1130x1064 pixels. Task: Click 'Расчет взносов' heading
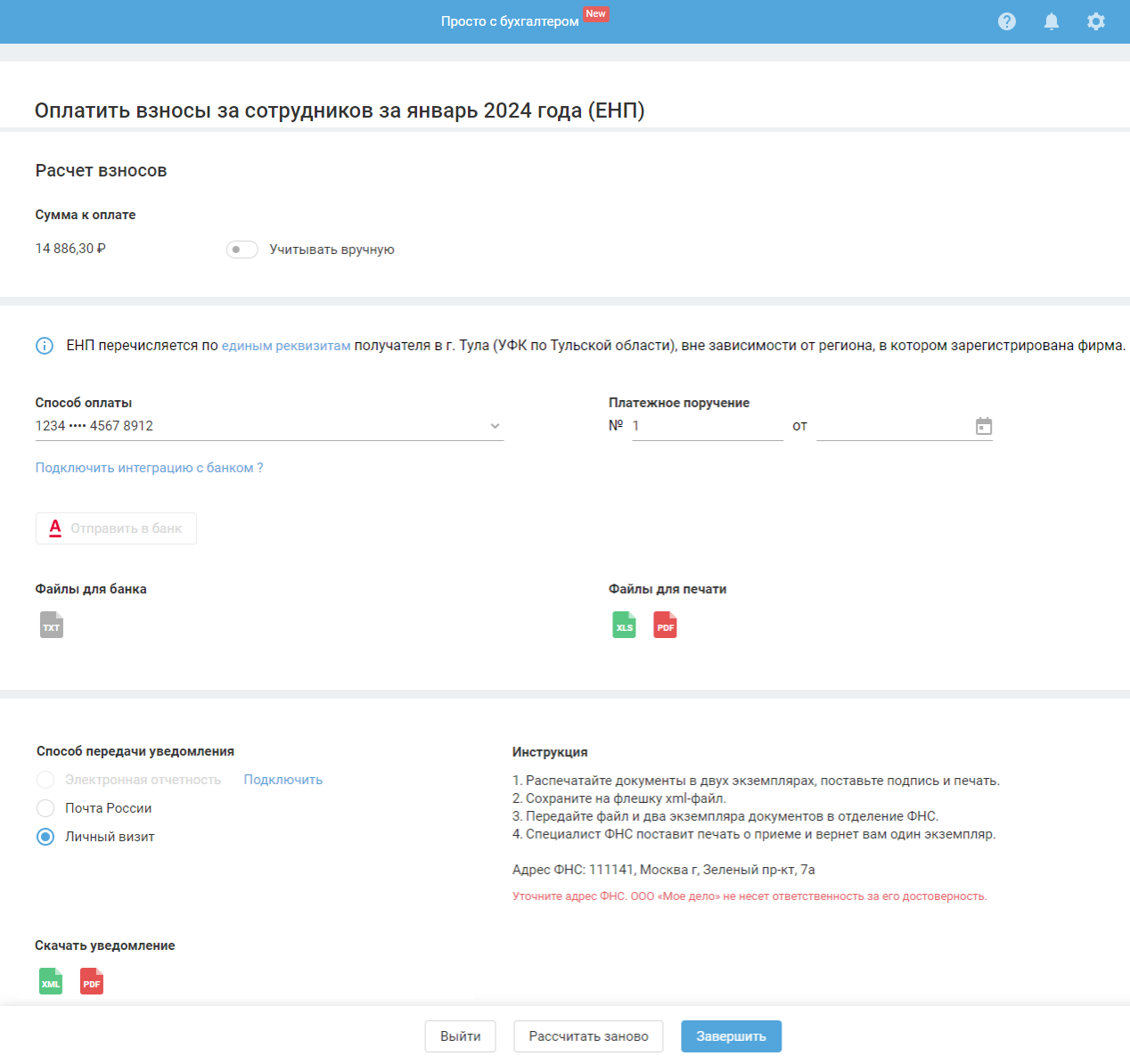click(x=102, y=171)
